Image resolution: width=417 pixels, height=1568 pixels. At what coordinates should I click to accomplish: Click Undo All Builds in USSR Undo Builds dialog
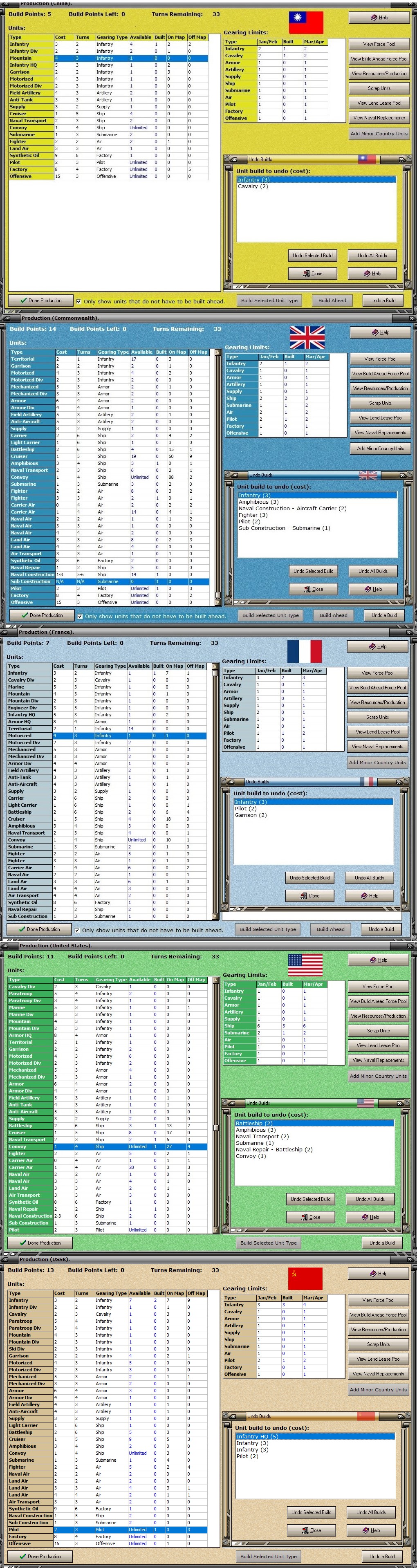[371, 1512]
